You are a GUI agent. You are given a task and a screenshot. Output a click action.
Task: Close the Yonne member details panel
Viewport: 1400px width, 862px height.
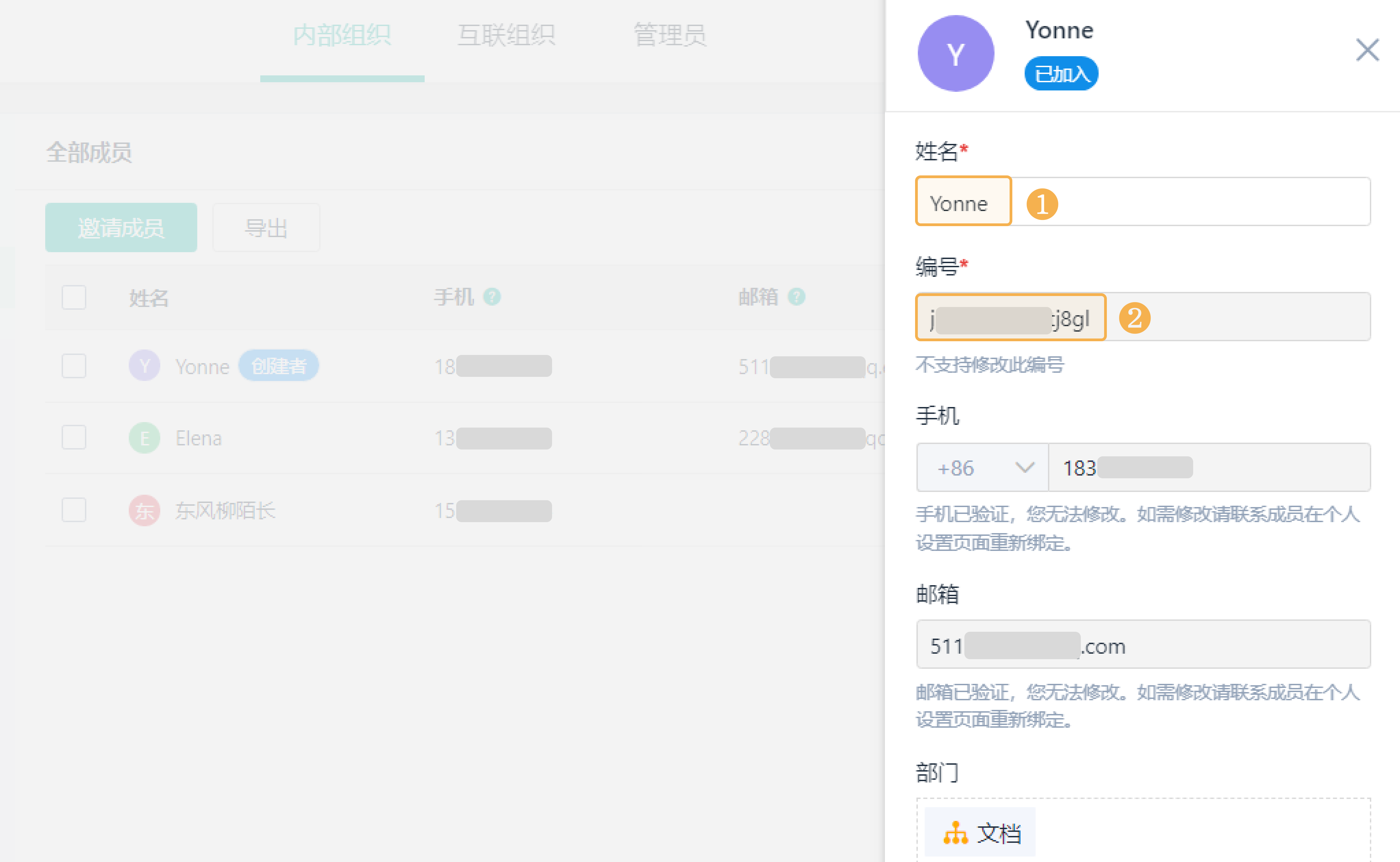pyautogui.click(x=1367, y=50)
